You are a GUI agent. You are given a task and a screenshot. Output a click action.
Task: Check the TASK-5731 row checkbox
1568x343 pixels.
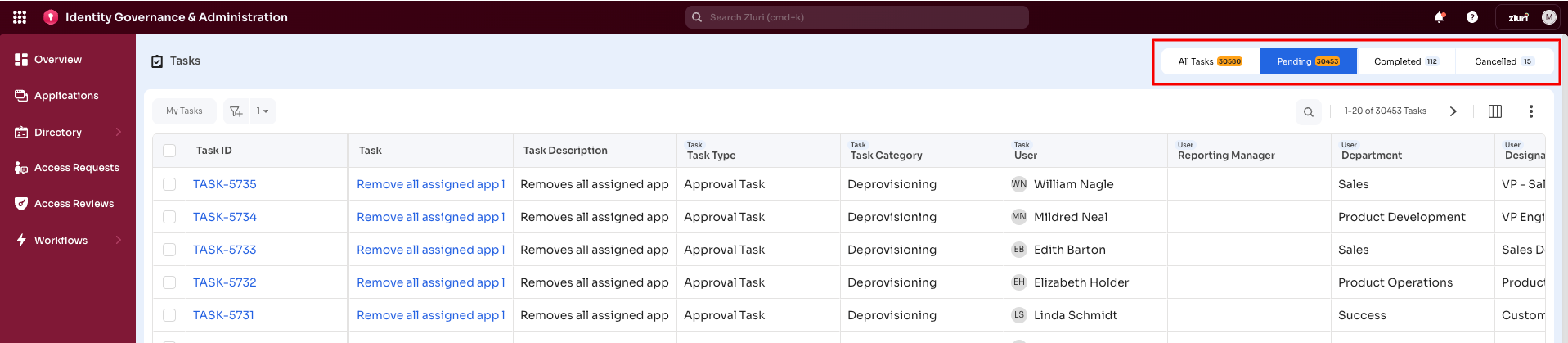(169, 315)
